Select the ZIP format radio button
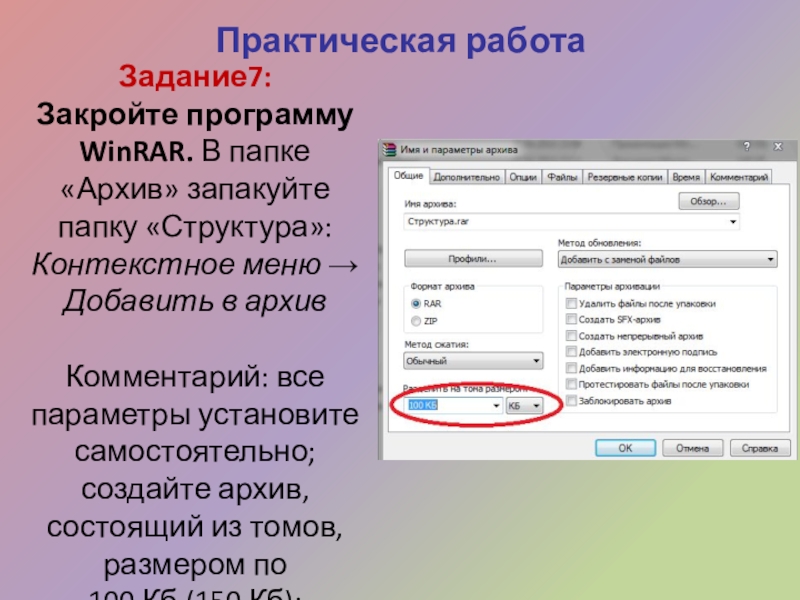The width and height of the screenshot is (800, 600). click(x=416, y=321)
